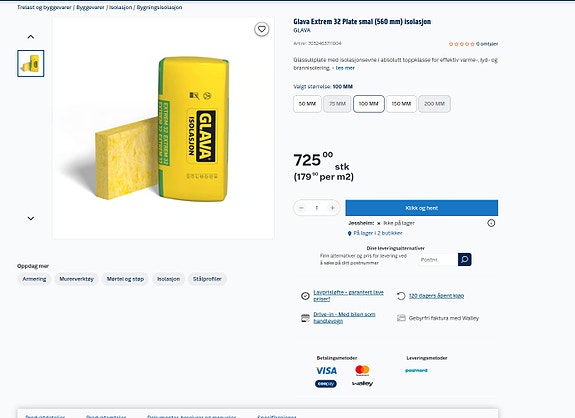Open 120 dagers åpent kjøp link
Viewport: 575px width, 418px height.
tap(436, 296)
